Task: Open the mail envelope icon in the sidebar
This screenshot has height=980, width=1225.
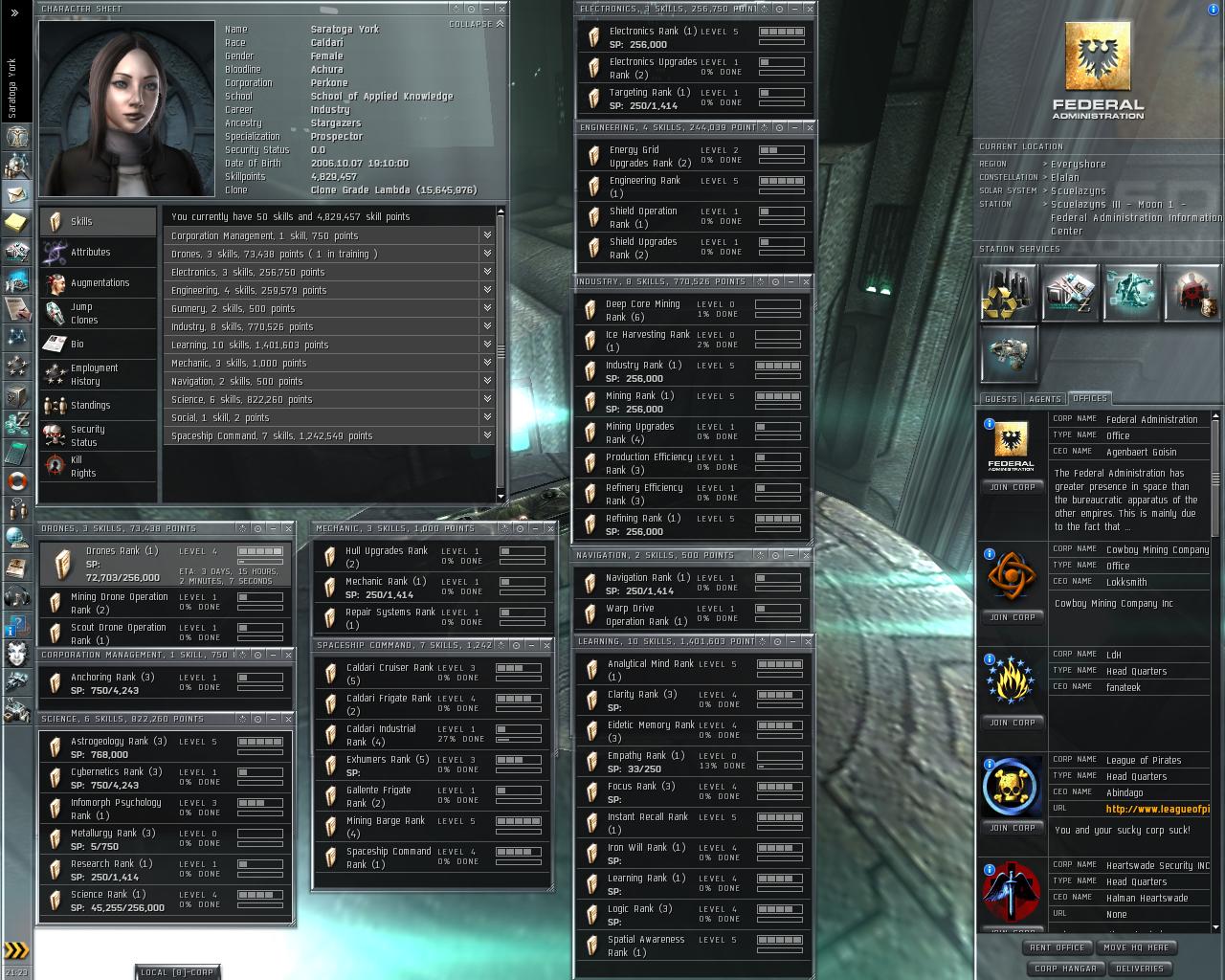Action: tap(16, 194)
